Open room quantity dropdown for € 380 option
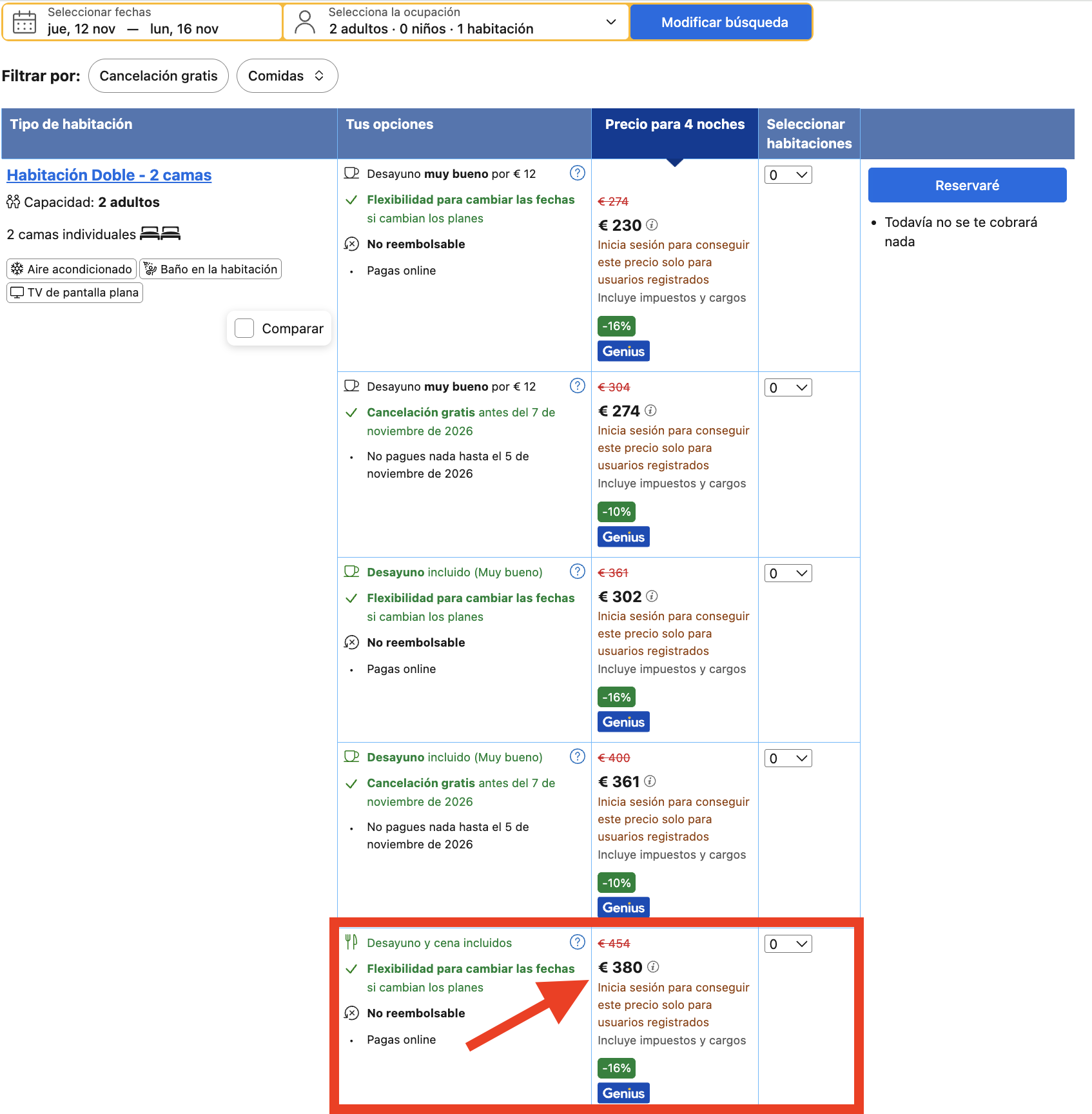This screenshot has height=1114, width=1092. (x=788, y=944)
